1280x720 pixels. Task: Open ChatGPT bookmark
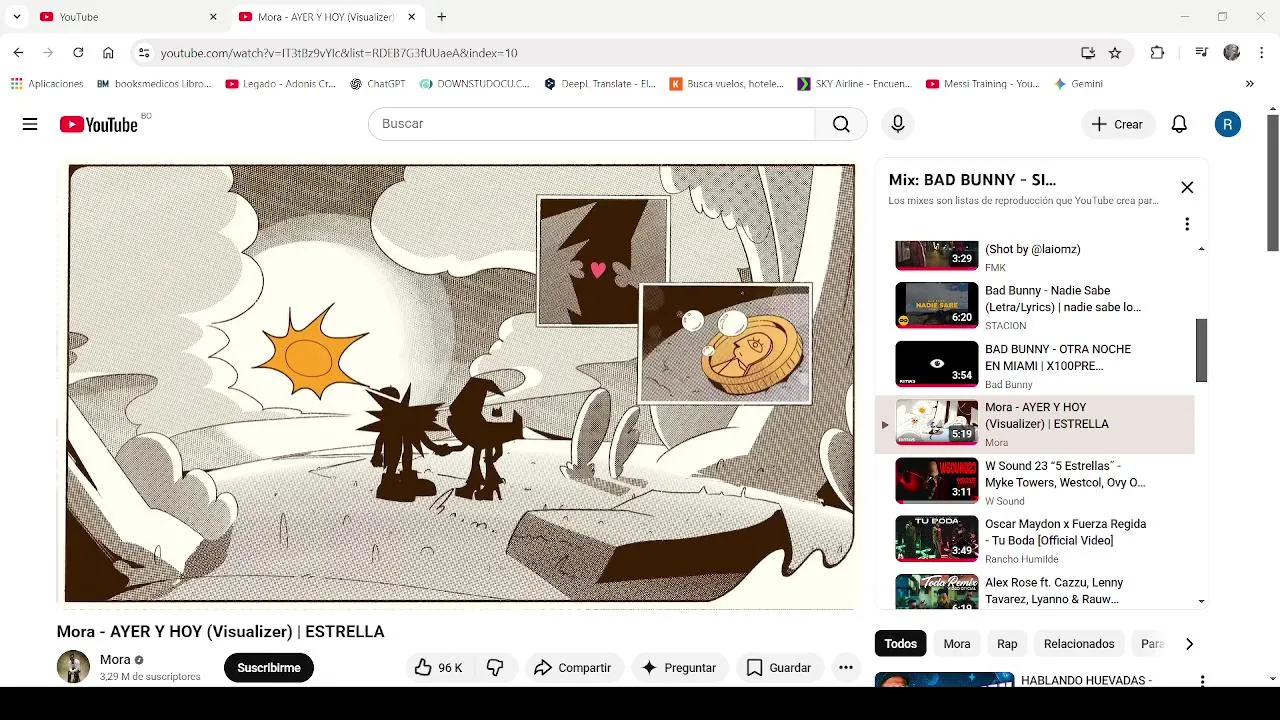coord(377,84)
